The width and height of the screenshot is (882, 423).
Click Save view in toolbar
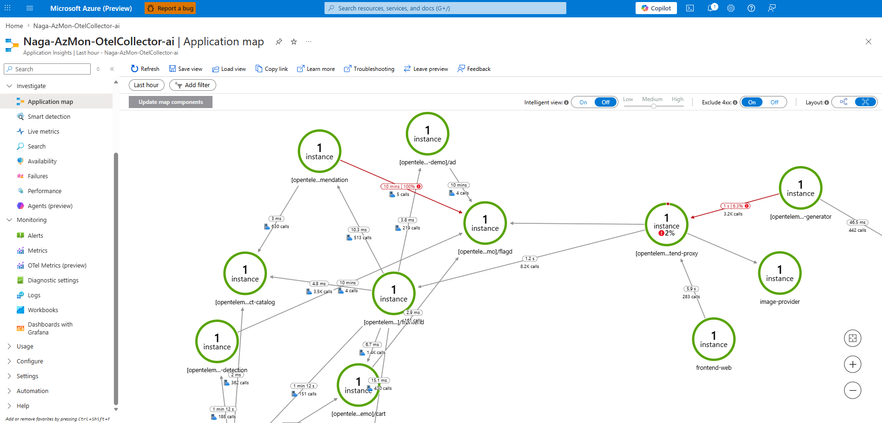[186, 69]
